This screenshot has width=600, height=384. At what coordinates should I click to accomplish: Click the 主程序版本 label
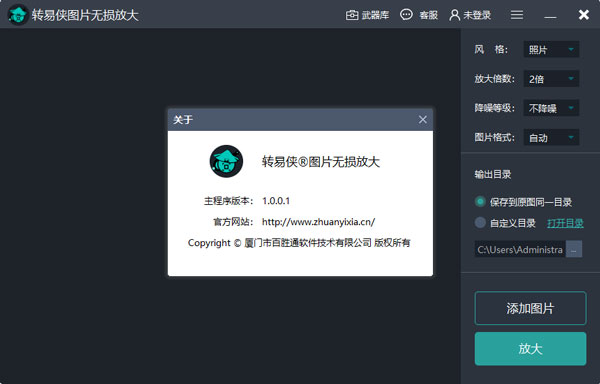[228, 201]
